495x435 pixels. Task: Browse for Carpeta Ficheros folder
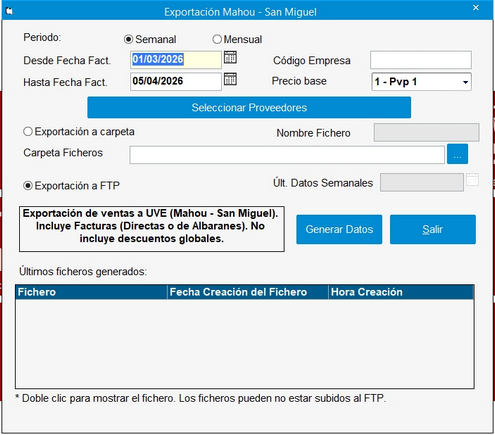coord(457,154)
